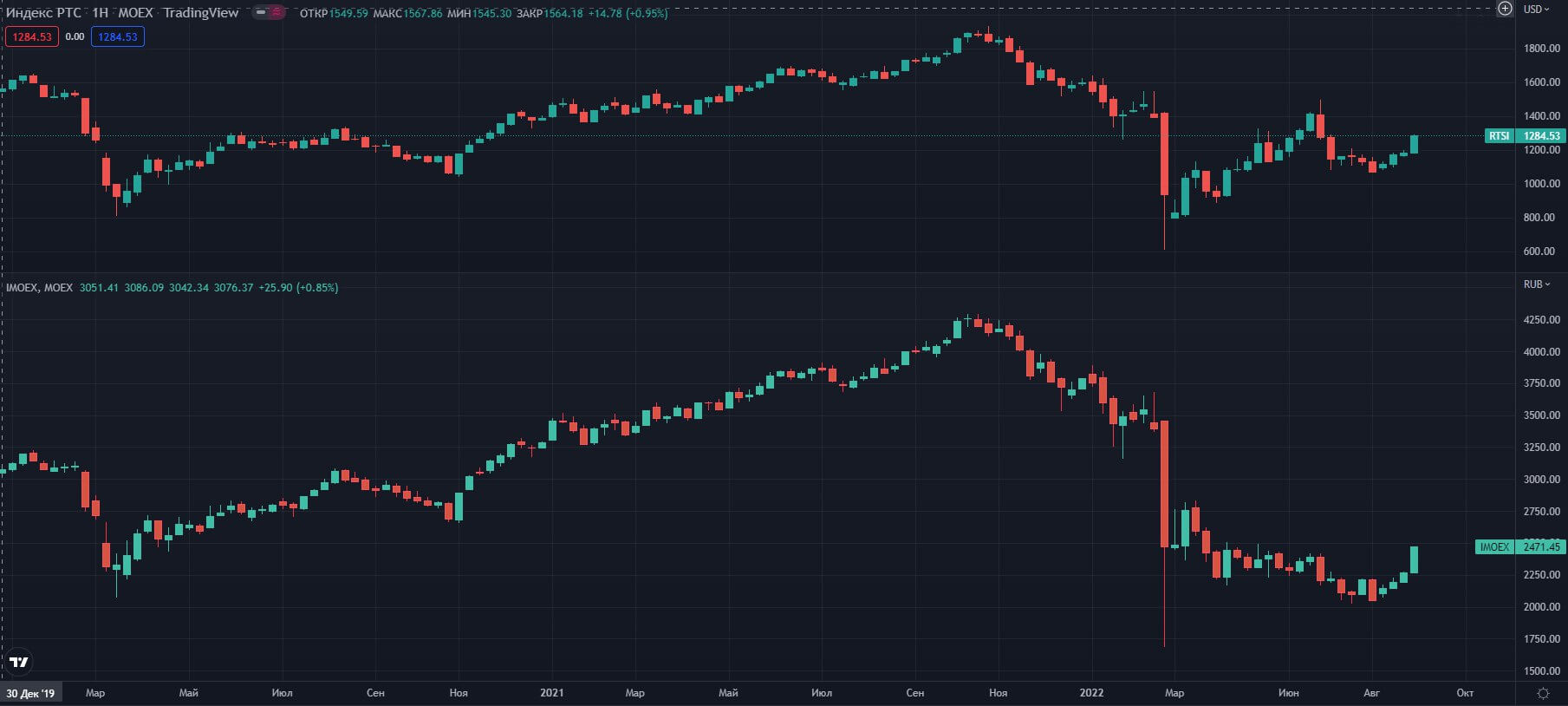The image size is (1568, 706).
Task: Click the RTSI 1284.53 price label
Action: 1526,135
